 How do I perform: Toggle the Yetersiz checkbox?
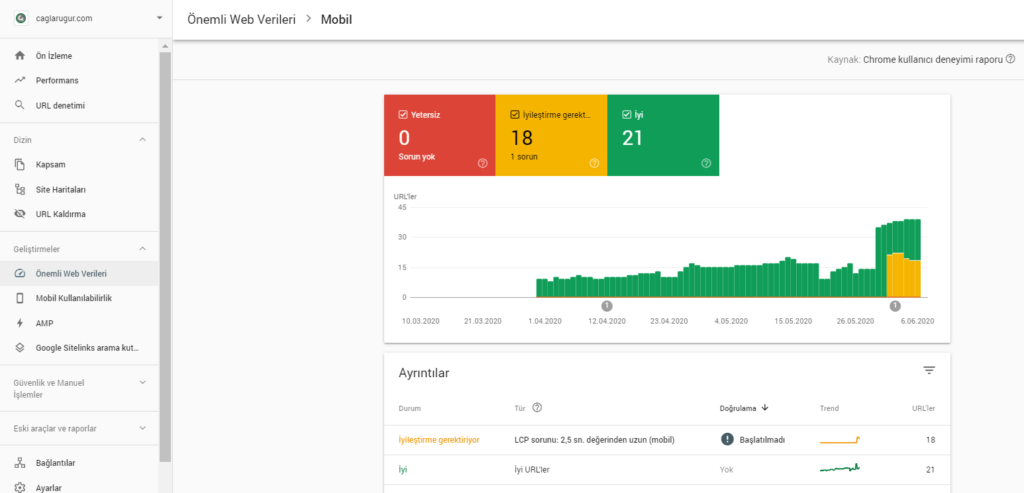403,115
